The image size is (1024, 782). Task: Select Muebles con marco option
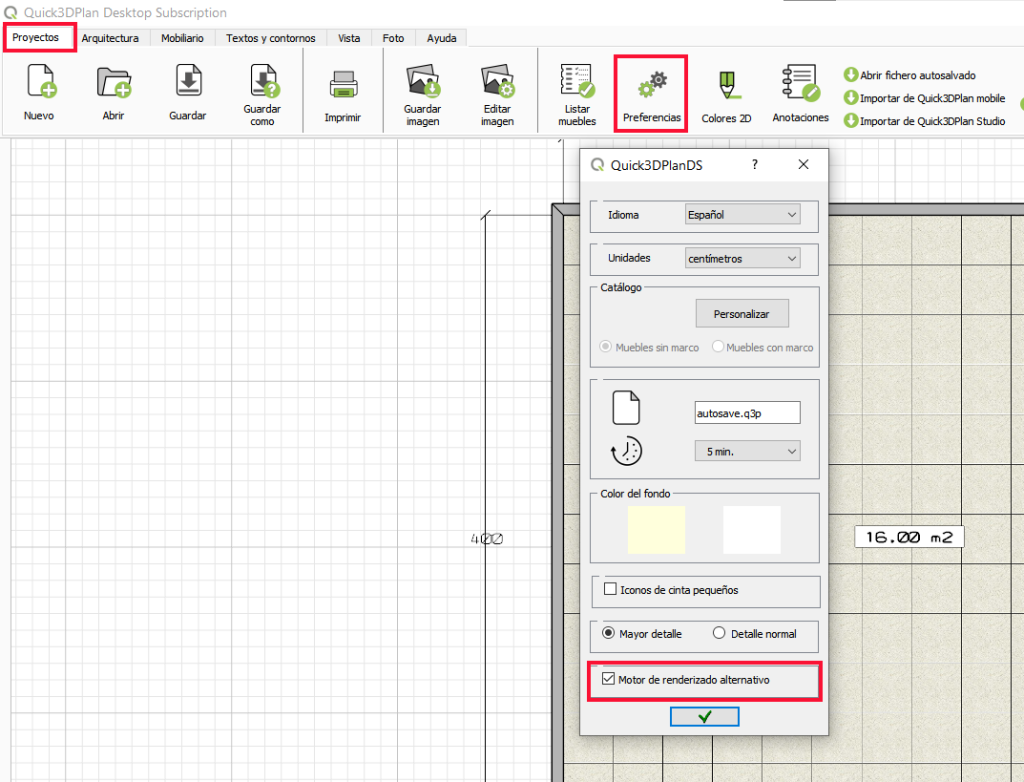click(x=763, y=347)
